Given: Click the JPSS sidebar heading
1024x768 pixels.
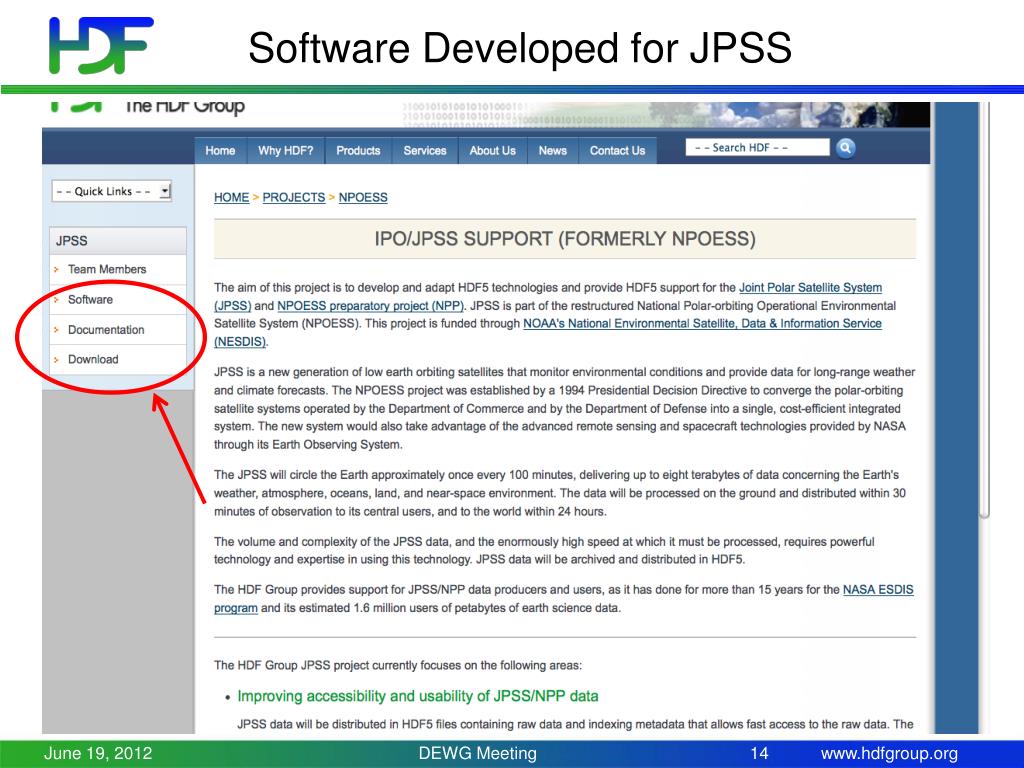Looking at the screenshot, I should click(x=118, y=241).
